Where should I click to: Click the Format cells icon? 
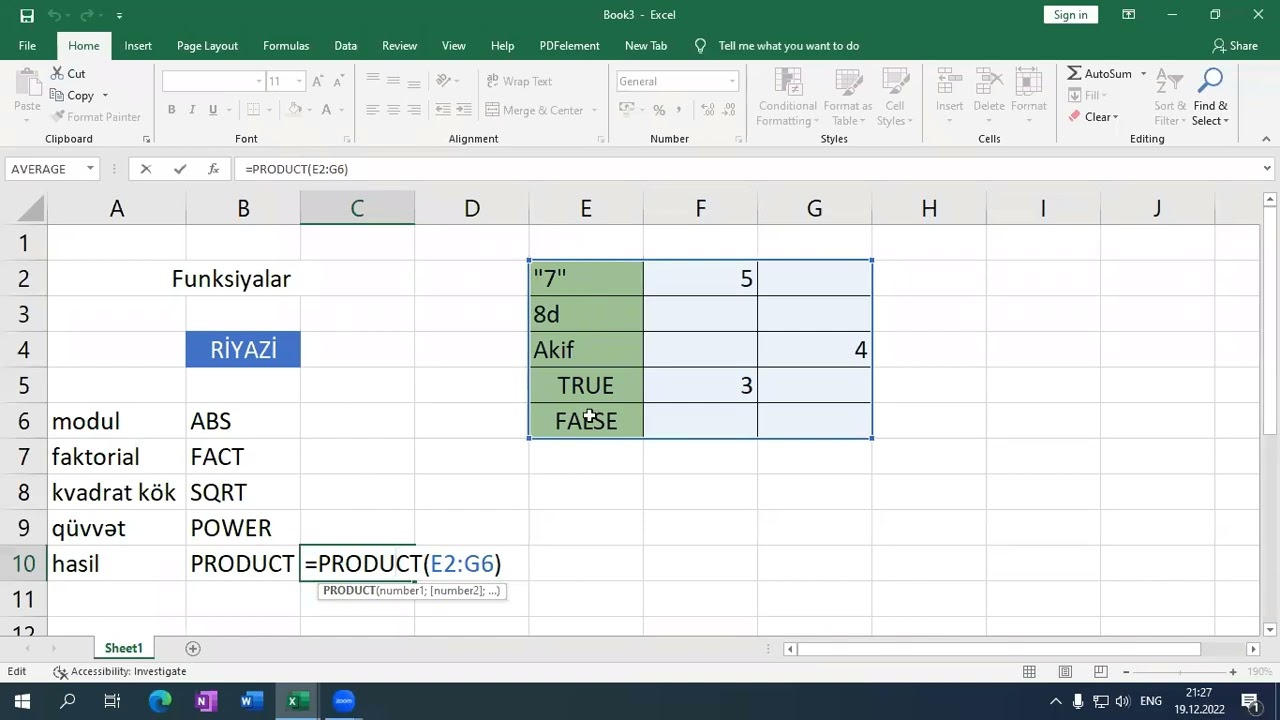pos(1028,84)
